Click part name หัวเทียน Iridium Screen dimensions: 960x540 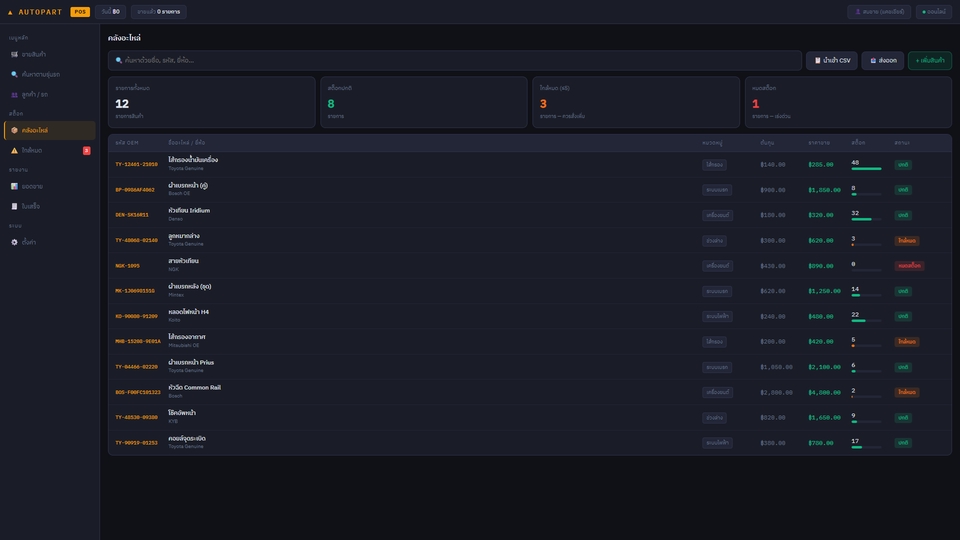pyautogui.click(x=189, y=211)
